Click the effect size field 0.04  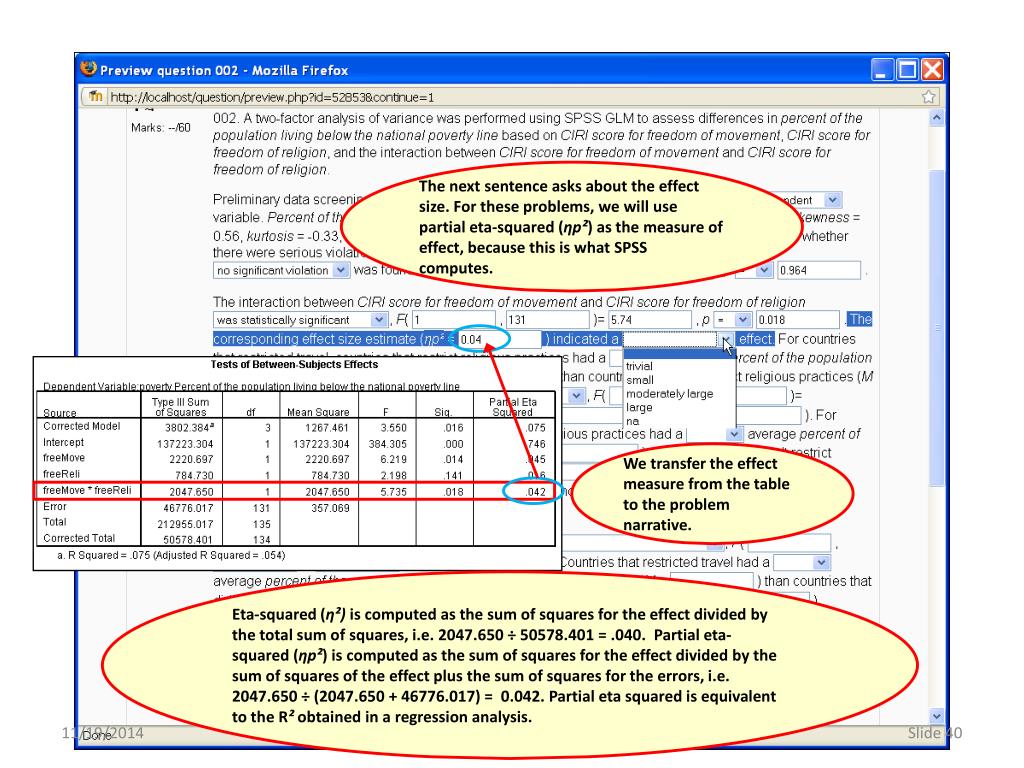click(500, 340)
